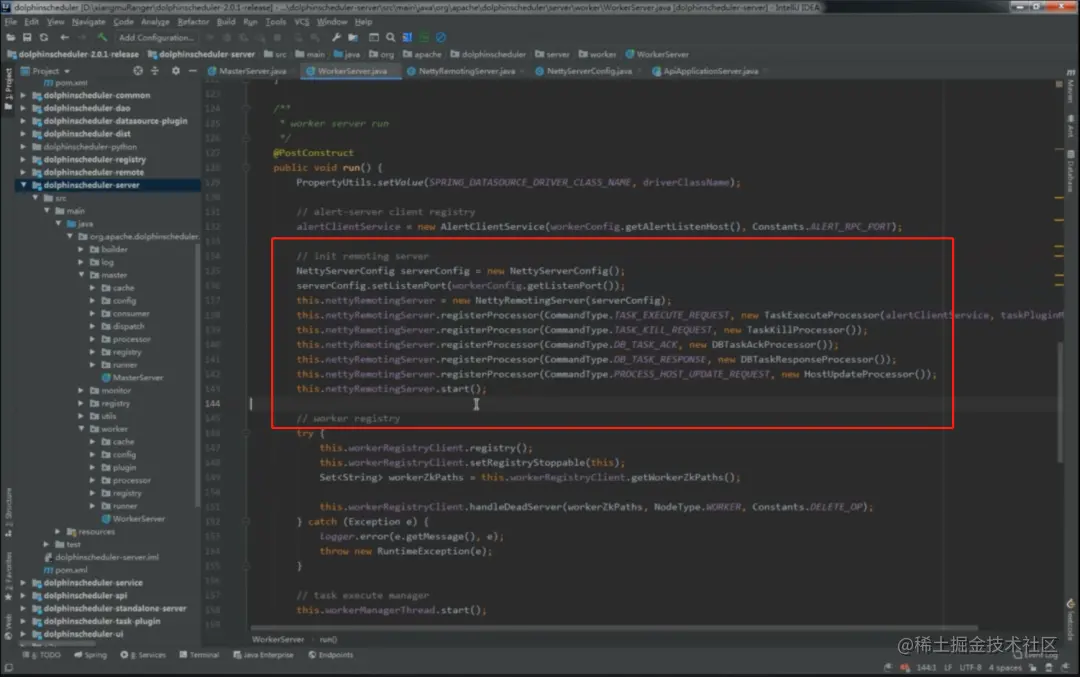The image size is (1080, 677).
Task: Toggle tool window bars icon in bottom-left corner
Action: [x=8, y=667]
